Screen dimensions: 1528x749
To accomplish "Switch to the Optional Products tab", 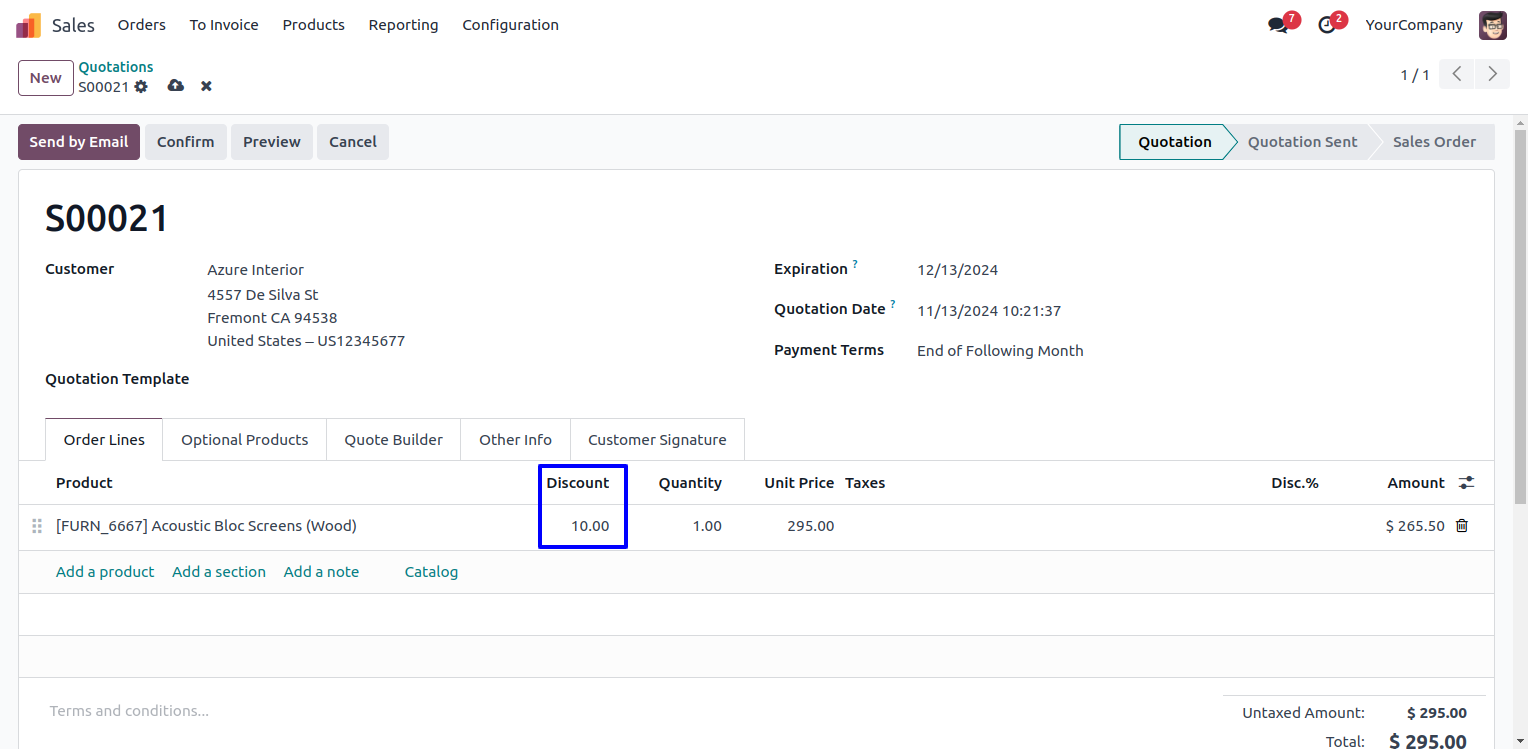I will [x=244, y=440].
